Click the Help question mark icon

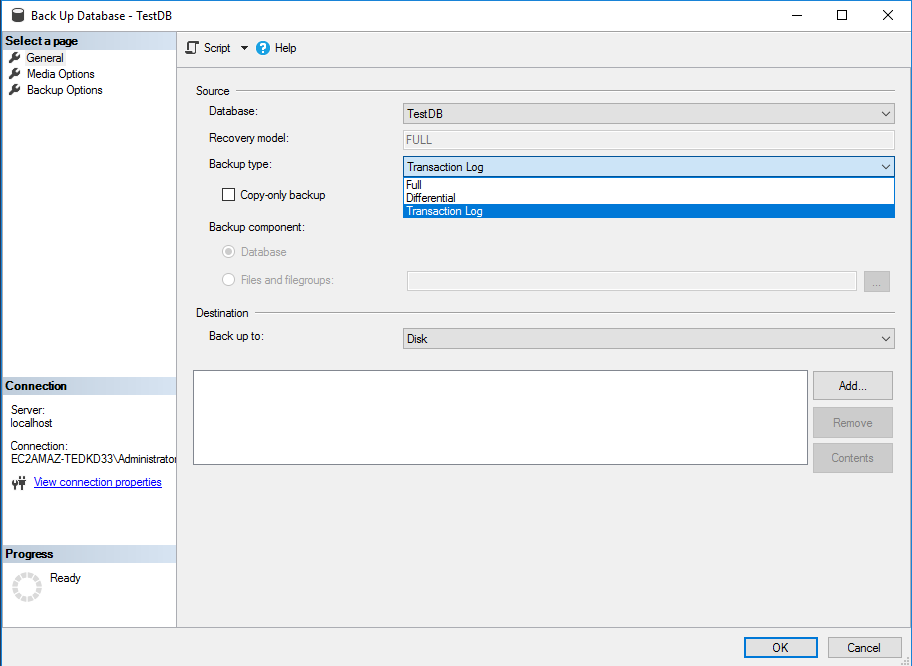264,48
